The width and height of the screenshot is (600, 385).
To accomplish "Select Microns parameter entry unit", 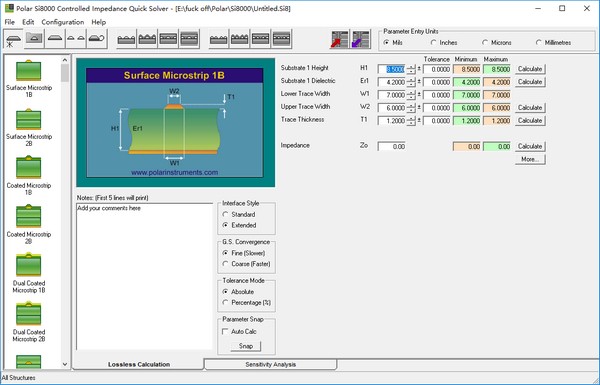I will click(x=497, y=42).
